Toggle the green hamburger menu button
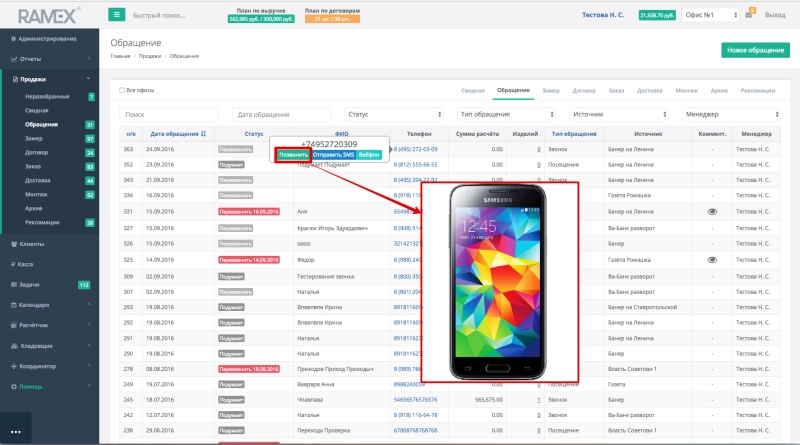The height and width of the screenshot is (445, 800). pos(116,15)
